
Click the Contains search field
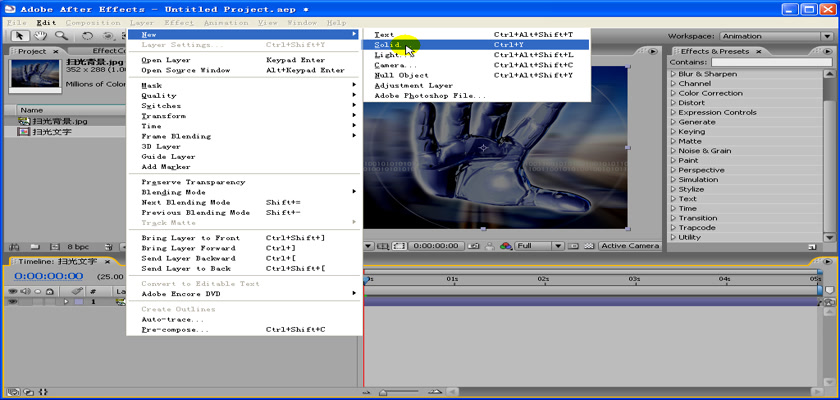pyautogui.click(x=771, y=62)
